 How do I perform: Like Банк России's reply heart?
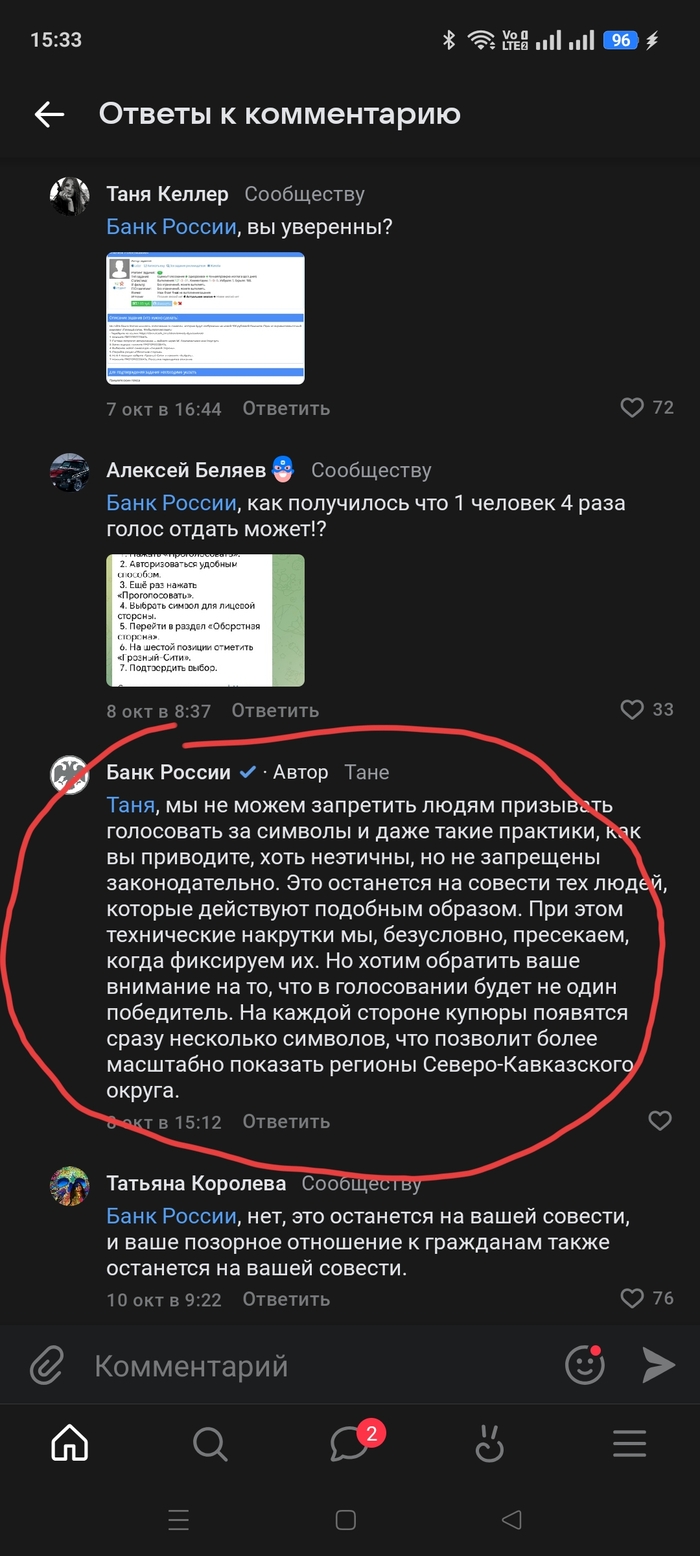click(660, 1121)
